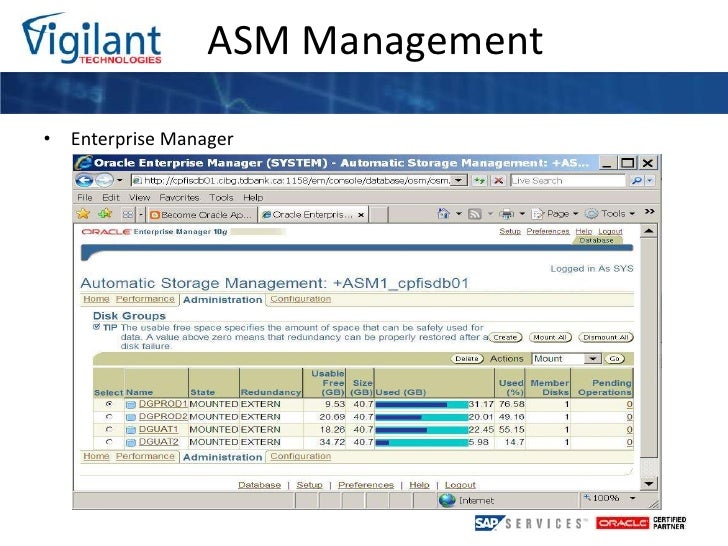Click the Quick Tabs grid icon

pyautogui.click(x=128, y=214)
